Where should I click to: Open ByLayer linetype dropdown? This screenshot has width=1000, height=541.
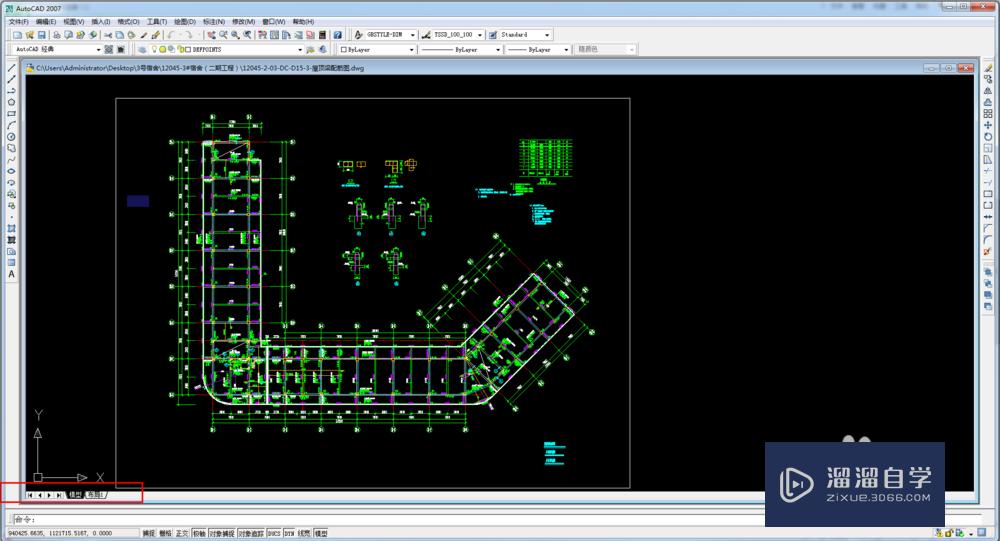click(498, 50)
